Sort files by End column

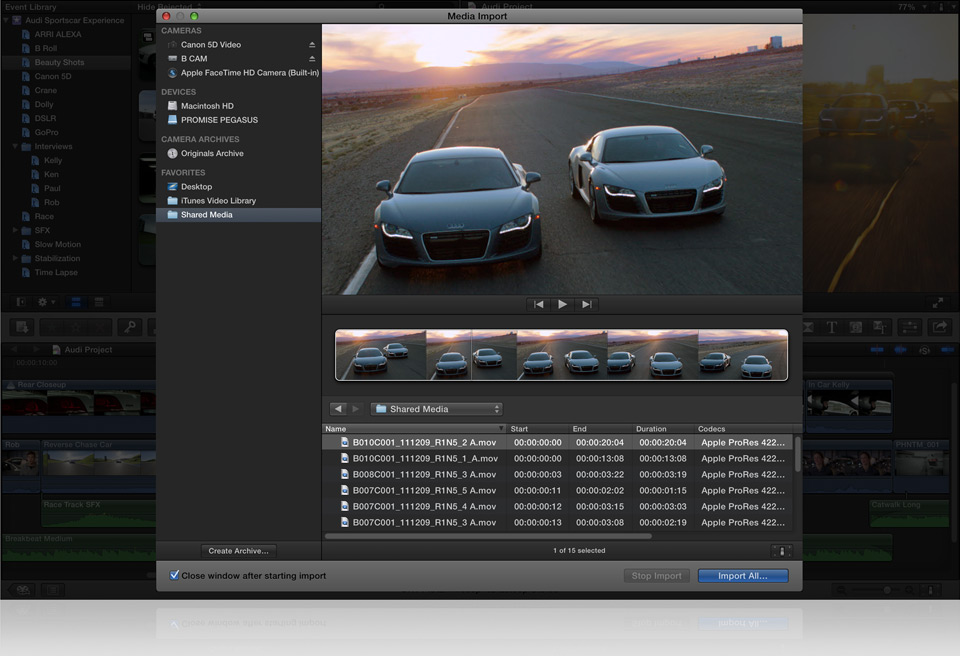pos(601,429)
